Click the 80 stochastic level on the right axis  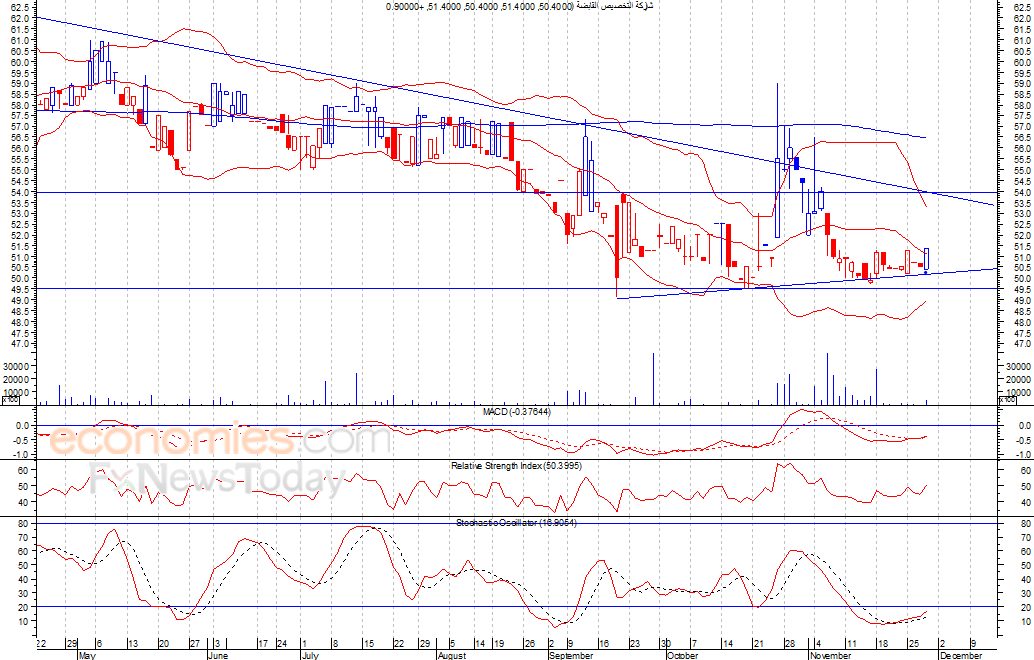pos(1024,524)
